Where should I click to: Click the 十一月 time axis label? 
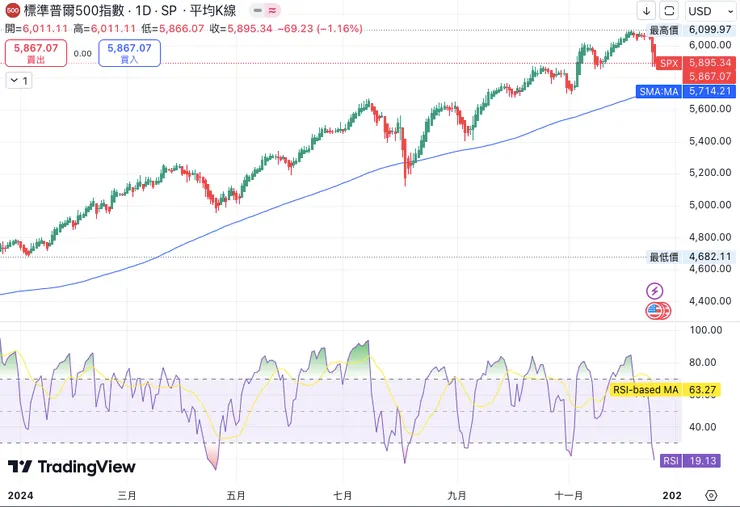[x=569, y=495]
